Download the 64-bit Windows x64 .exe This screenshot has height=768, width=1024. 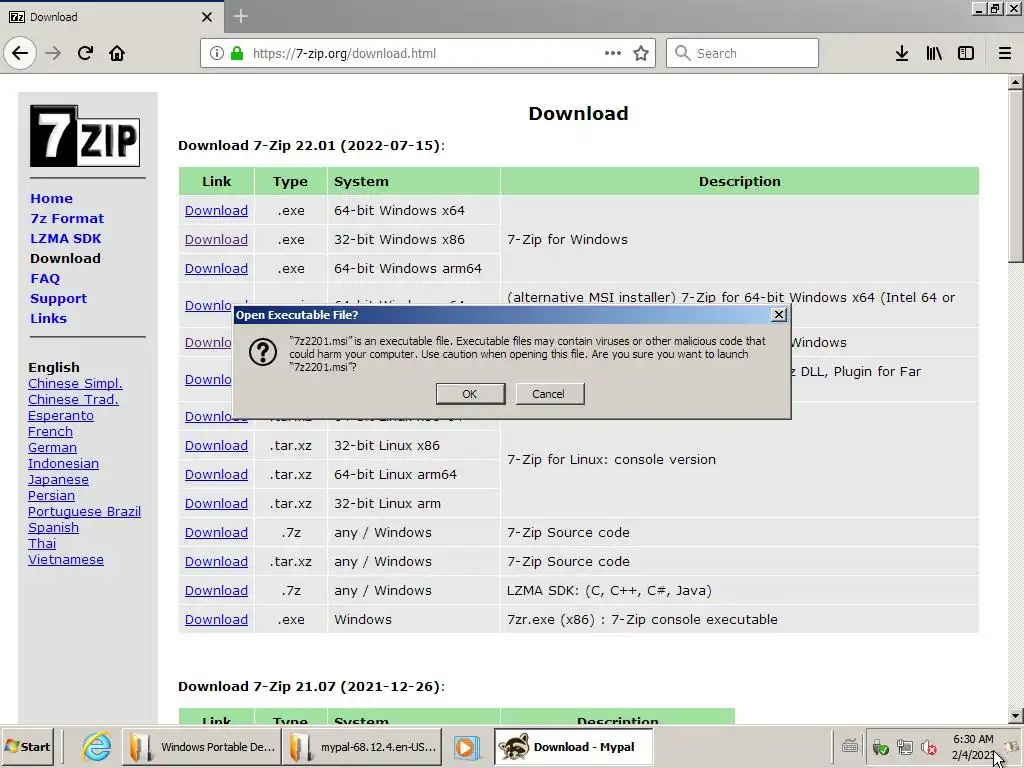pyautogui.click(x=216, y=211)
